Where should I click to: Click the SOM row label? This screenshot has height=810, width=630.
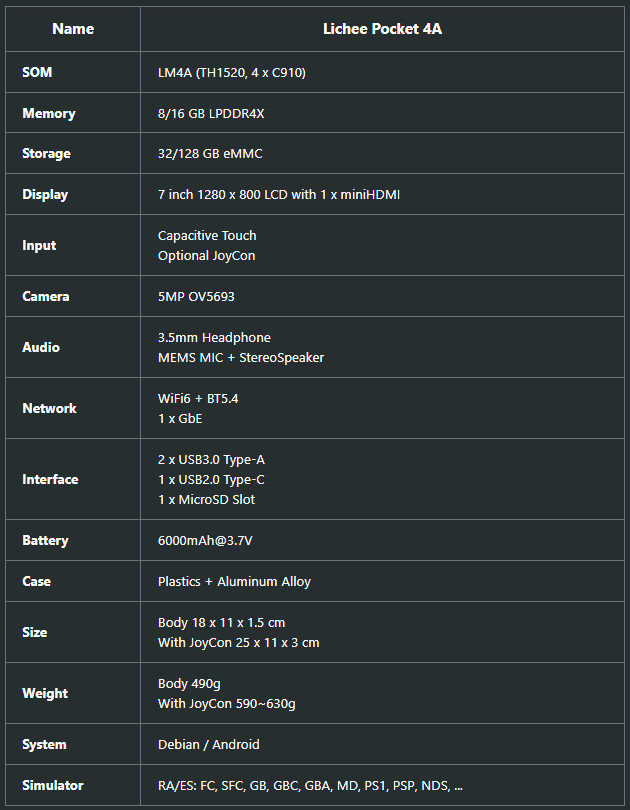click(x=38, y=72)
